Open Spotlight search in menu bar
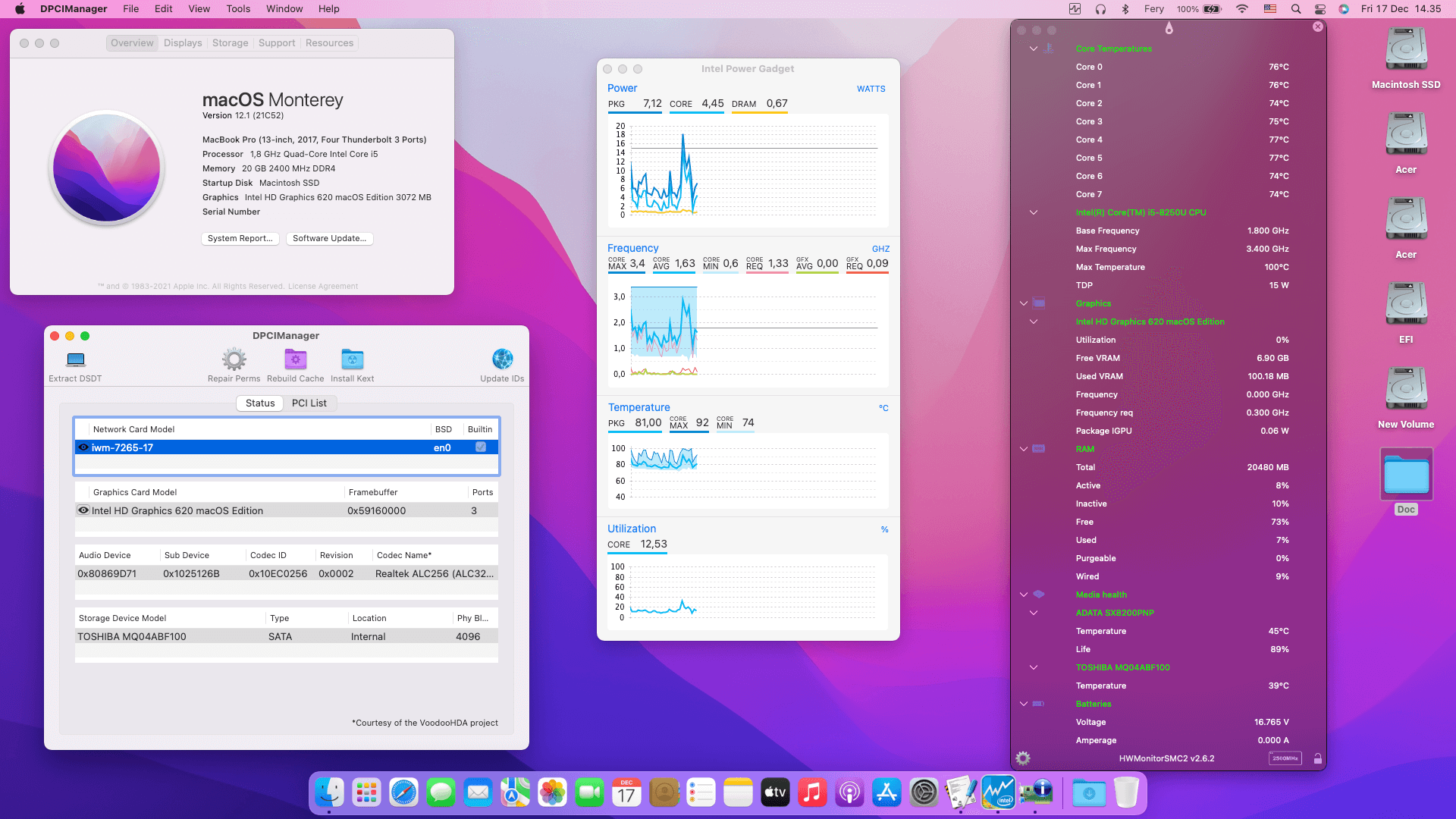 coord(1296,9)
